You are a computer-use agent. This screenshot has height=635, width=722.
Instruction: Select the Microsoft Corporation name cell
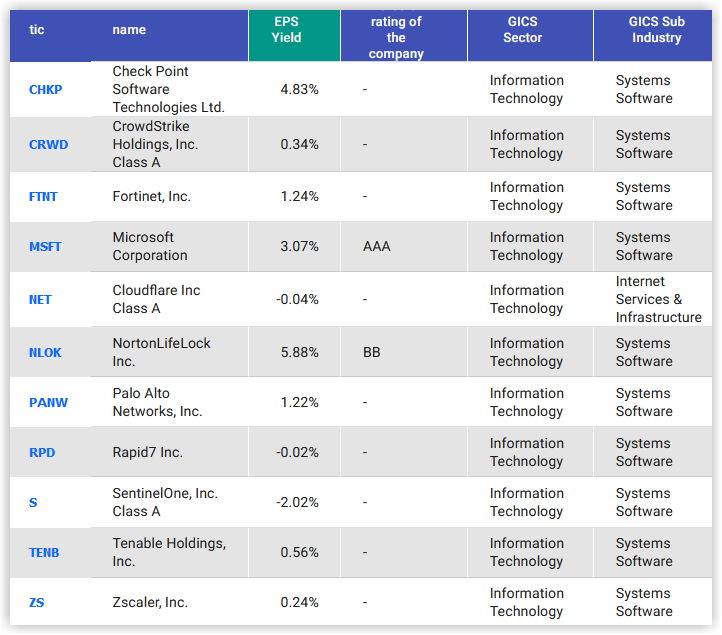click(x=150, y=247)
